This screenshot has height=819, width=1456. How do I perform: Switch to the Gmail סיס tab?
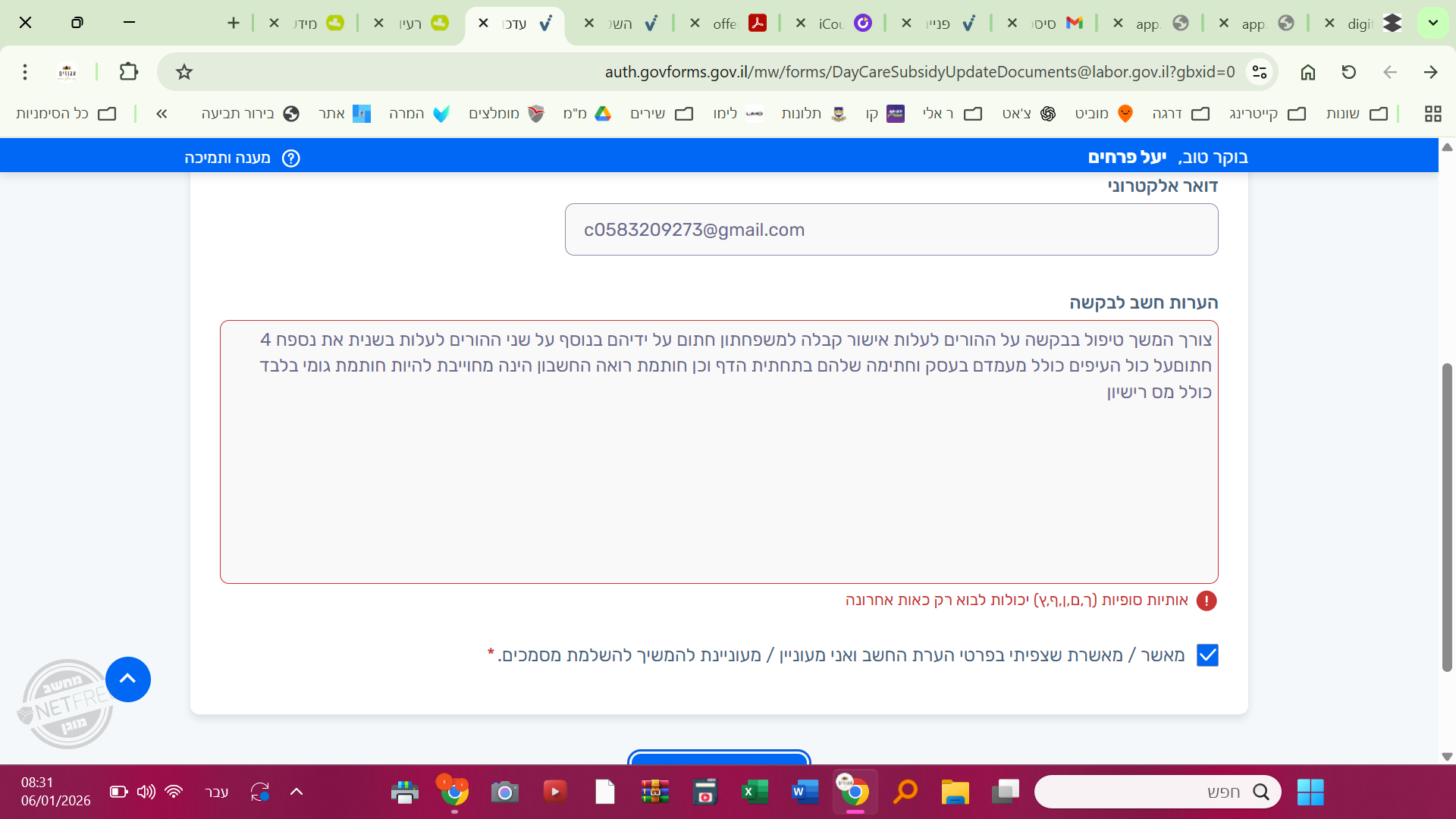1054,24
